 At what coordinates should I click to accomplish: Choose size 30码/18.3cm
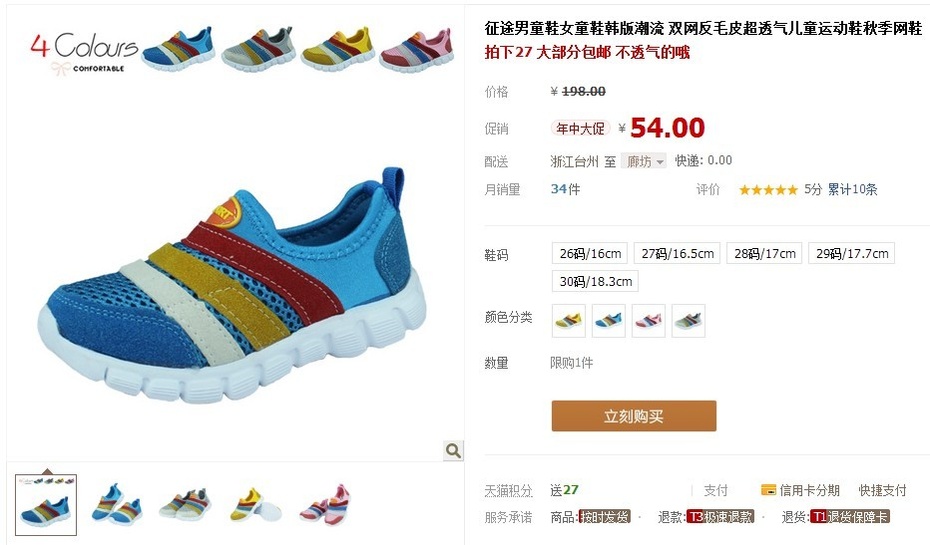595,281
